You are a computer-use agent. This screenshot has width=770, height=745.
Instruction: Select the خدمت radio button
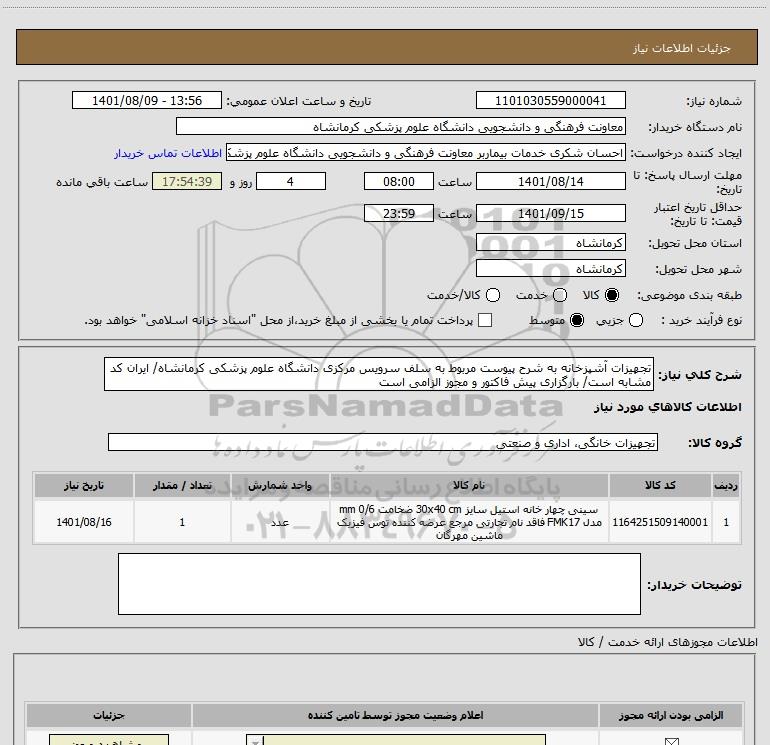pos(560,295)
